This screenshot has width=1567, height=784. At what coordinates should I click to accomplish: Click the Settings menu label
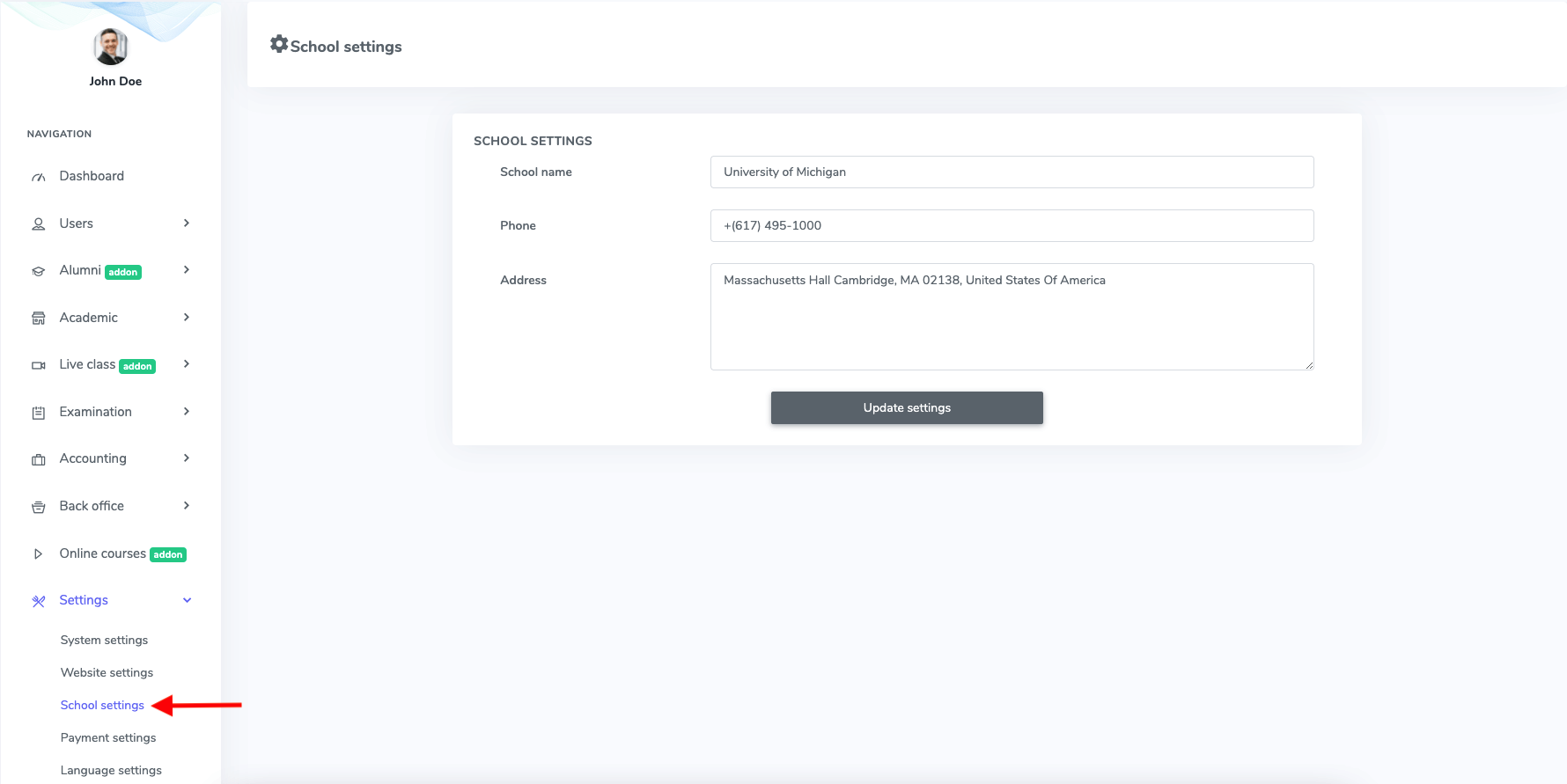pyautogui.click(x=84, y=600)
